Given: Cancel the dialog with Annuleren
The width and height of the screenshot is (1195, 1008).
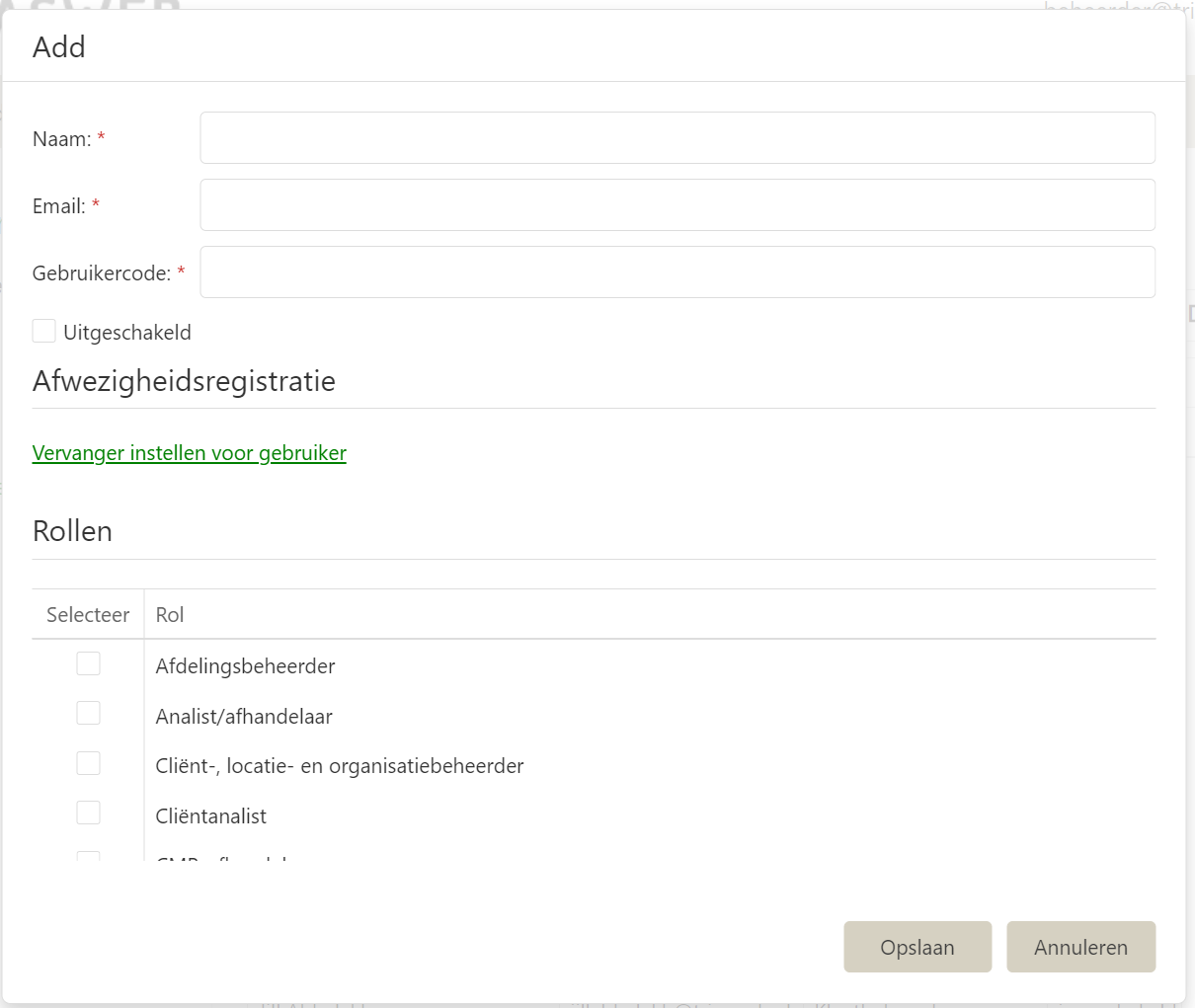Looking at the screenshot, I should tap(1080, 947).
